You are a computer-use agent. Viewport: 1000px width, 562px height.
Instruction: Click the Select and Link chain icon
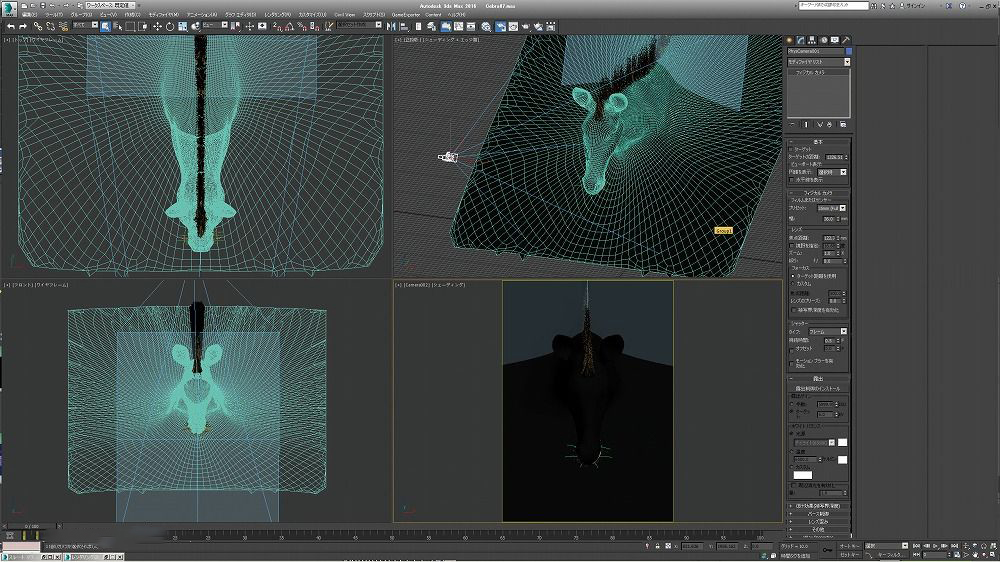(x=36, y=26)
